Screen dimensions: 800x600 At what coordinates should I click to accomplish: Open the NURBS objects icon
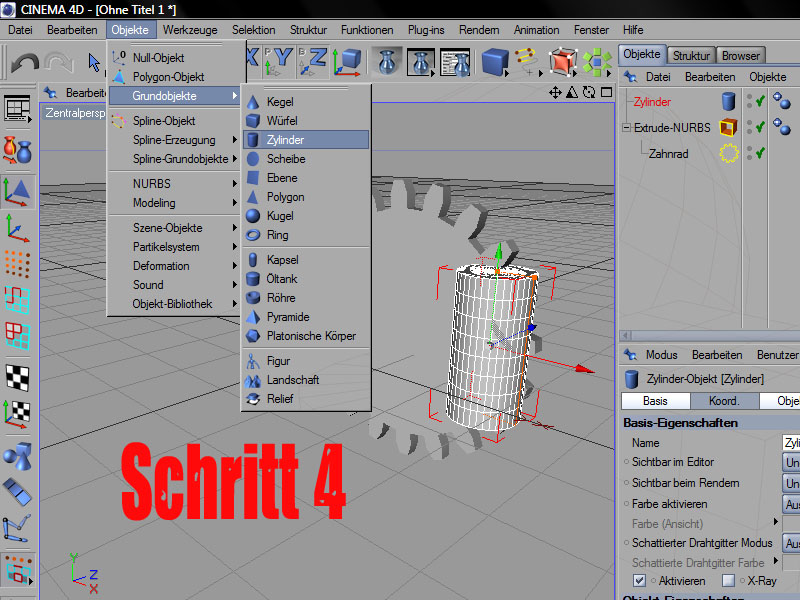click(x=563, y=62)
